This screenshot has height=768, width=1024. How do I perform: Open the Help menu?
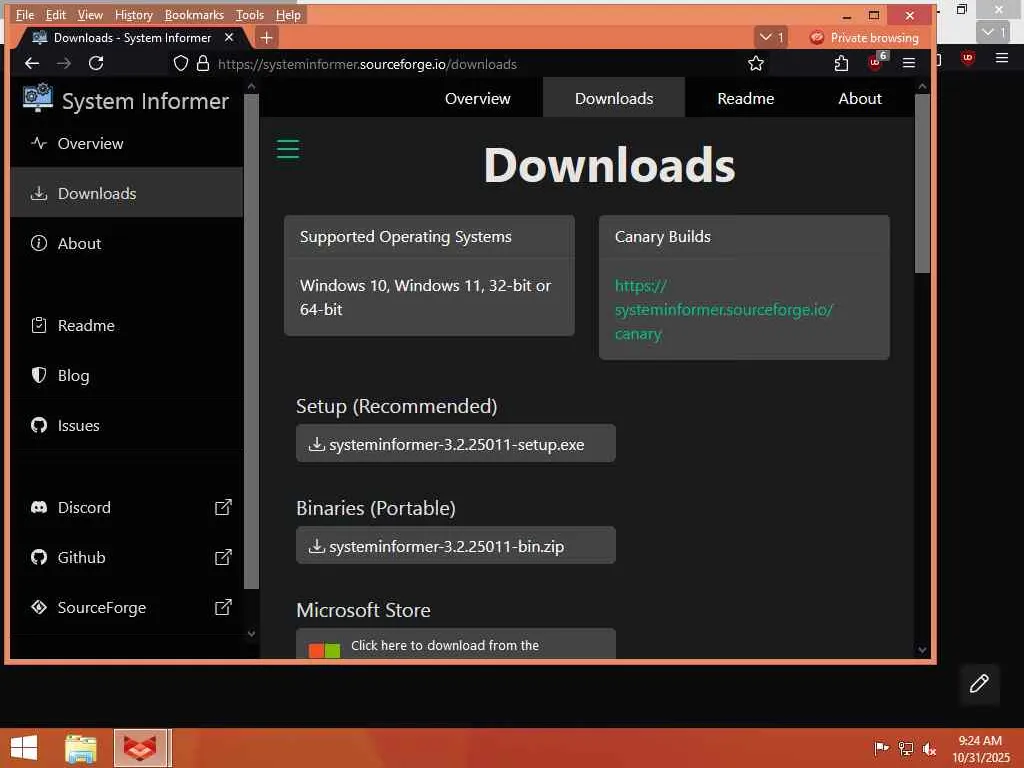tap(288, 14)
